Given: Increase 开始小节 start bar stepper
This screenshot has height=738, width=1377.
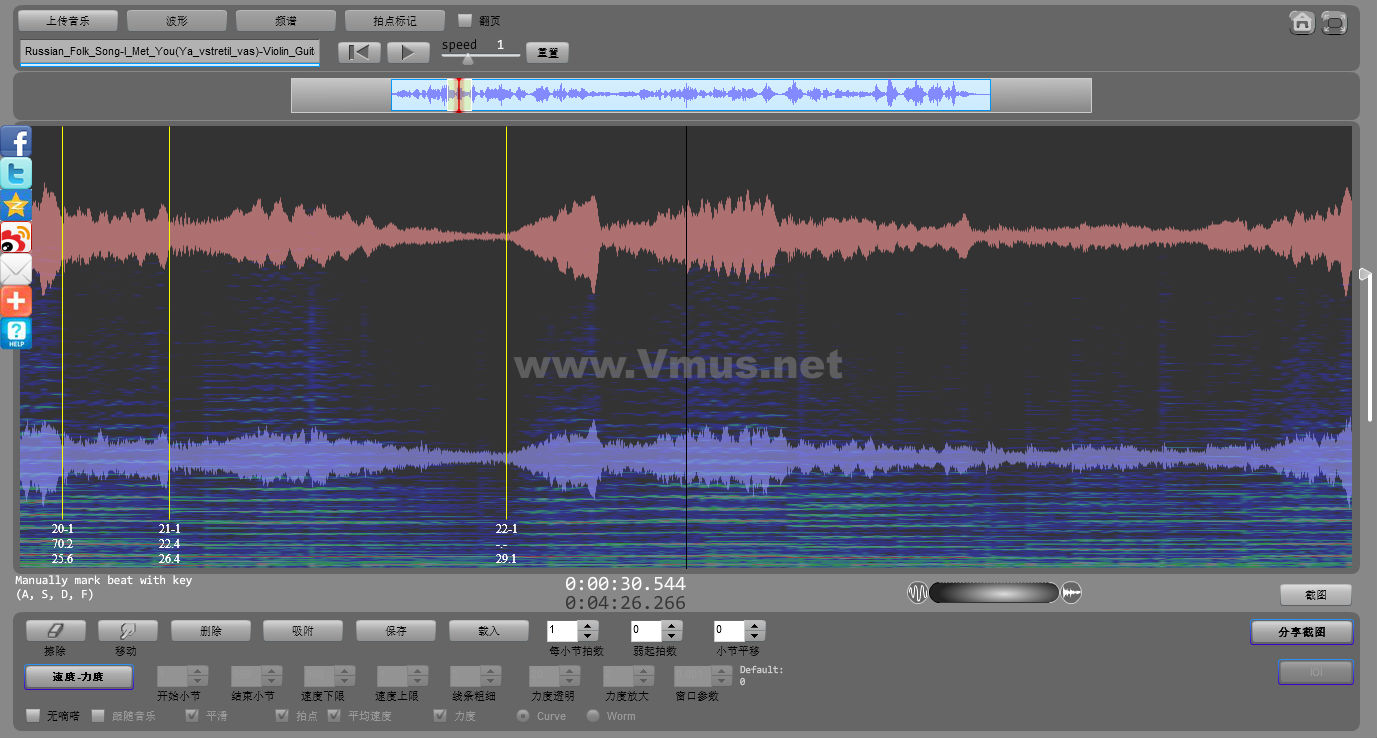Looking at the screenshot, I should pyautogui.click(x=198, y=671).
